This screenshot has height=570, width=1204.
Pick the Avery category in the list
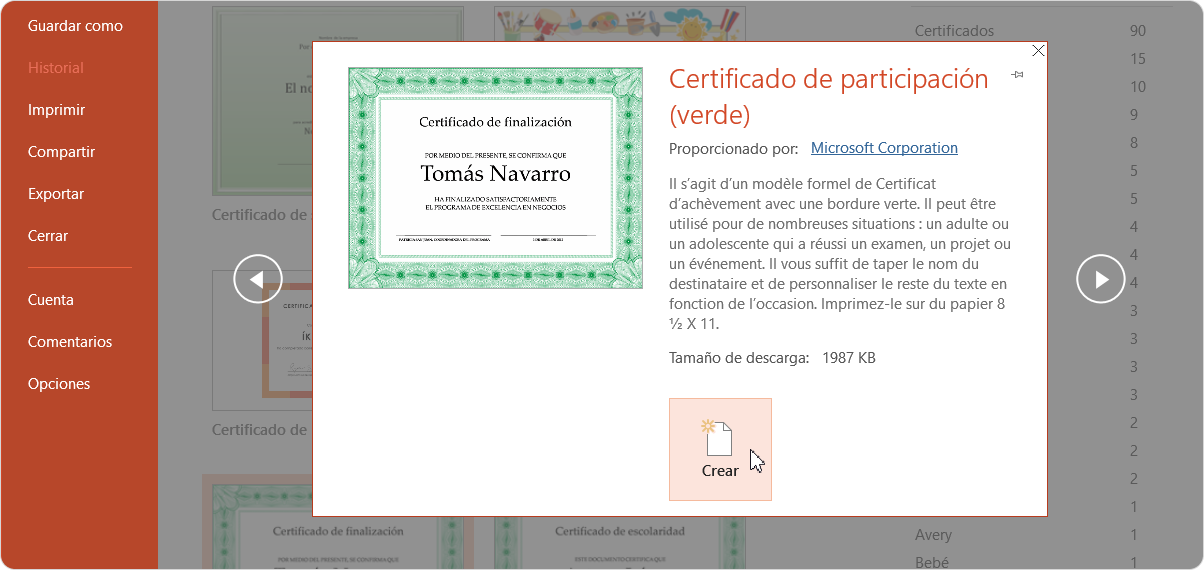933,535
